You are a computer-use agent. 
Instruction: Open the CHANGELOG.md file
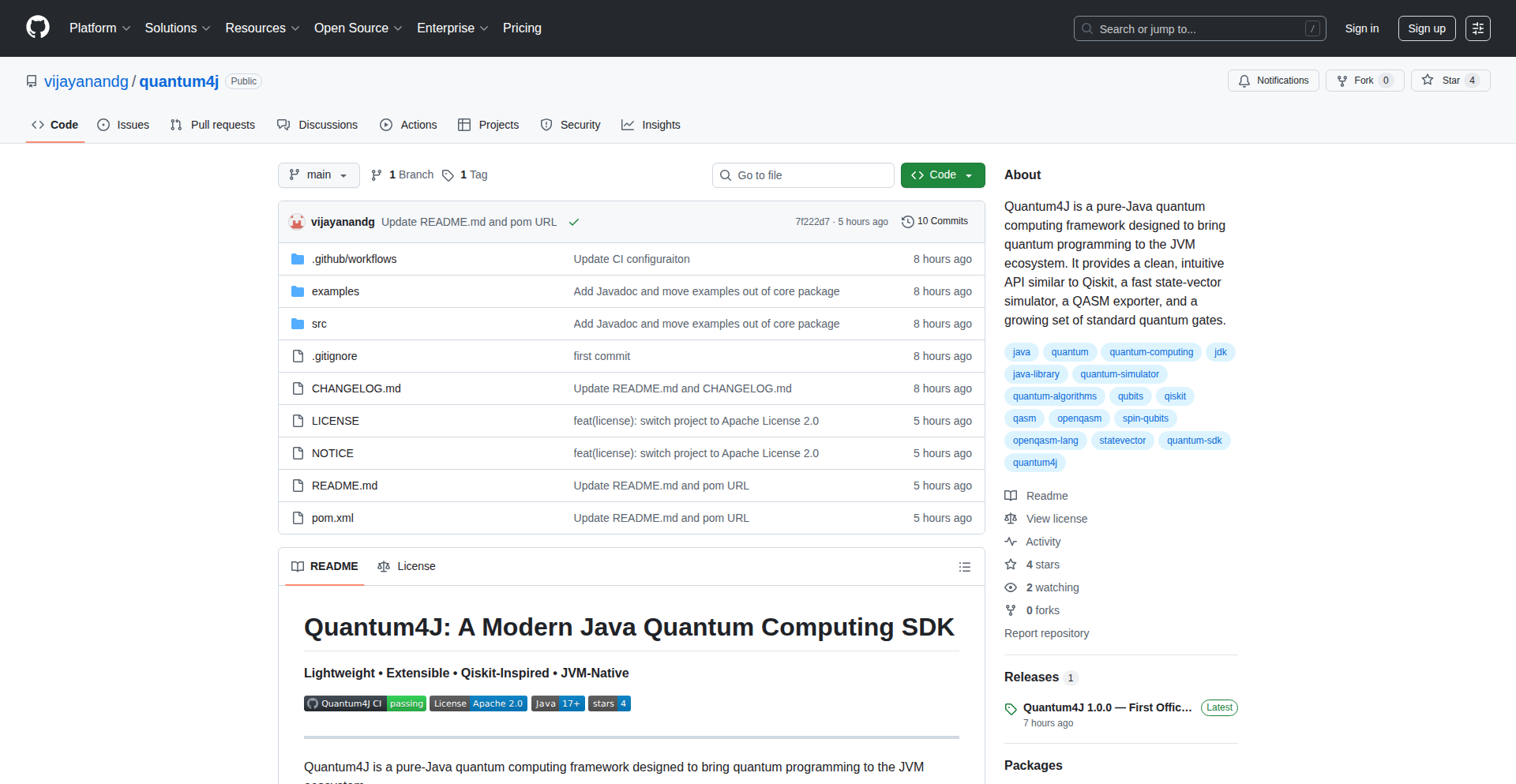tap(355, 388)
